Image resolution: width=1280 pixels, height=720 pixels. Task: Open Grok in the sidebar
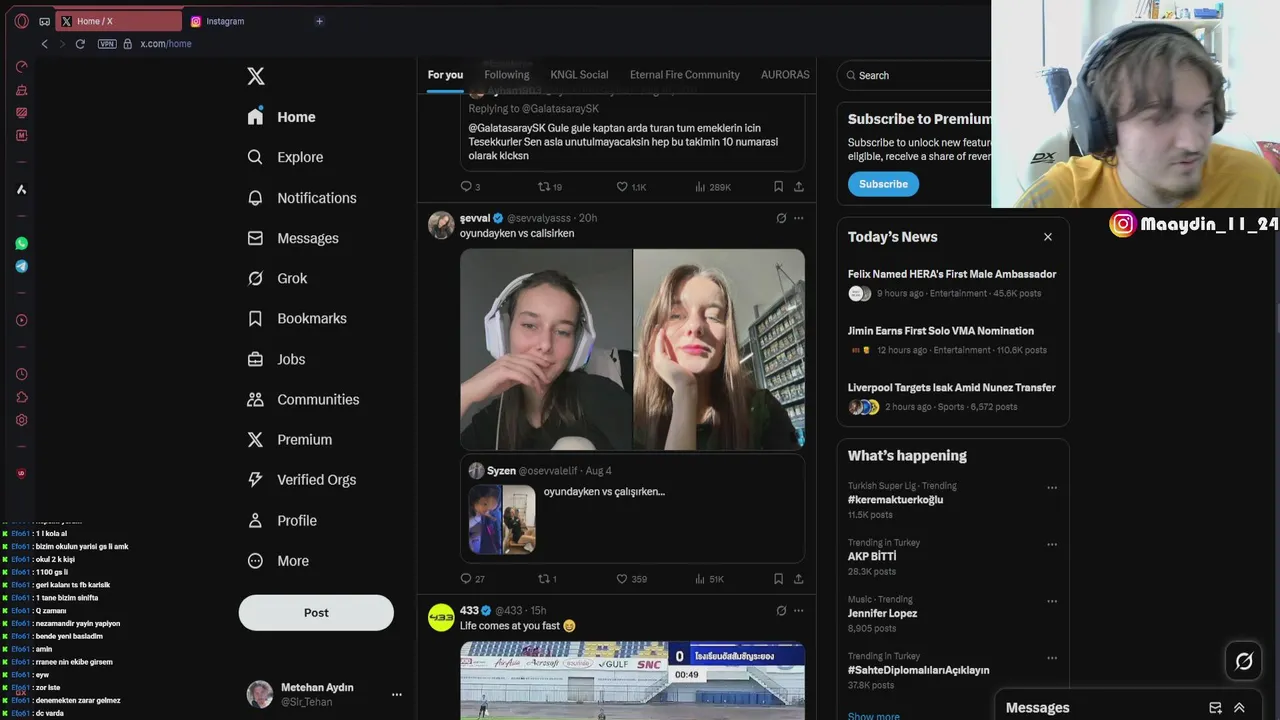click(278, 278)
